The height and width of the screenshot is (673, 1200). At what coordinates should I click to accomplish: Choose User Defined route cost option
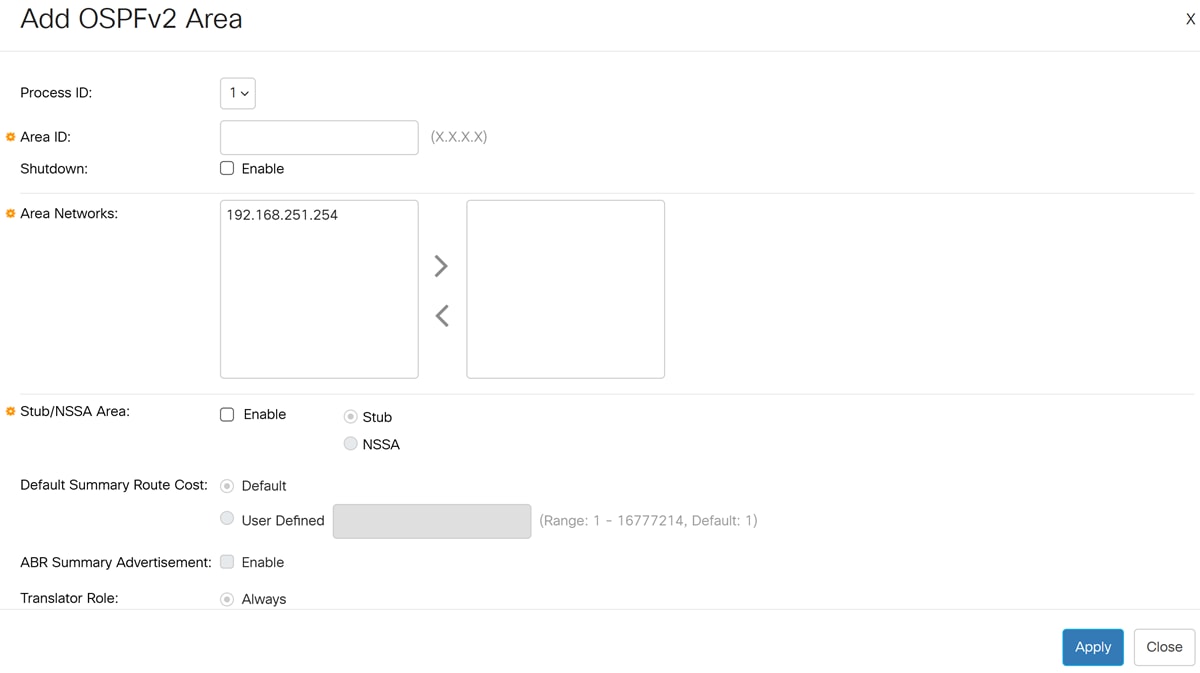click(x=227, y=518)
